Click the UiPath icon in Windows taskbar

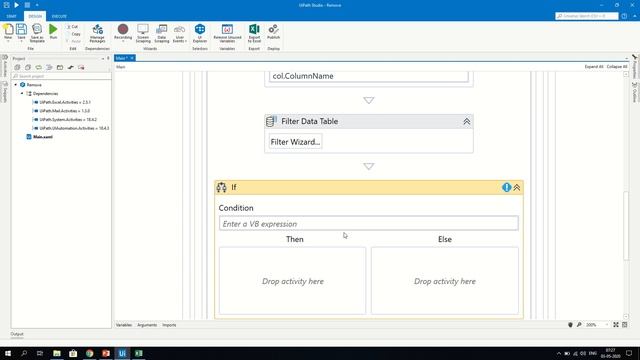(x=122, y=353)
